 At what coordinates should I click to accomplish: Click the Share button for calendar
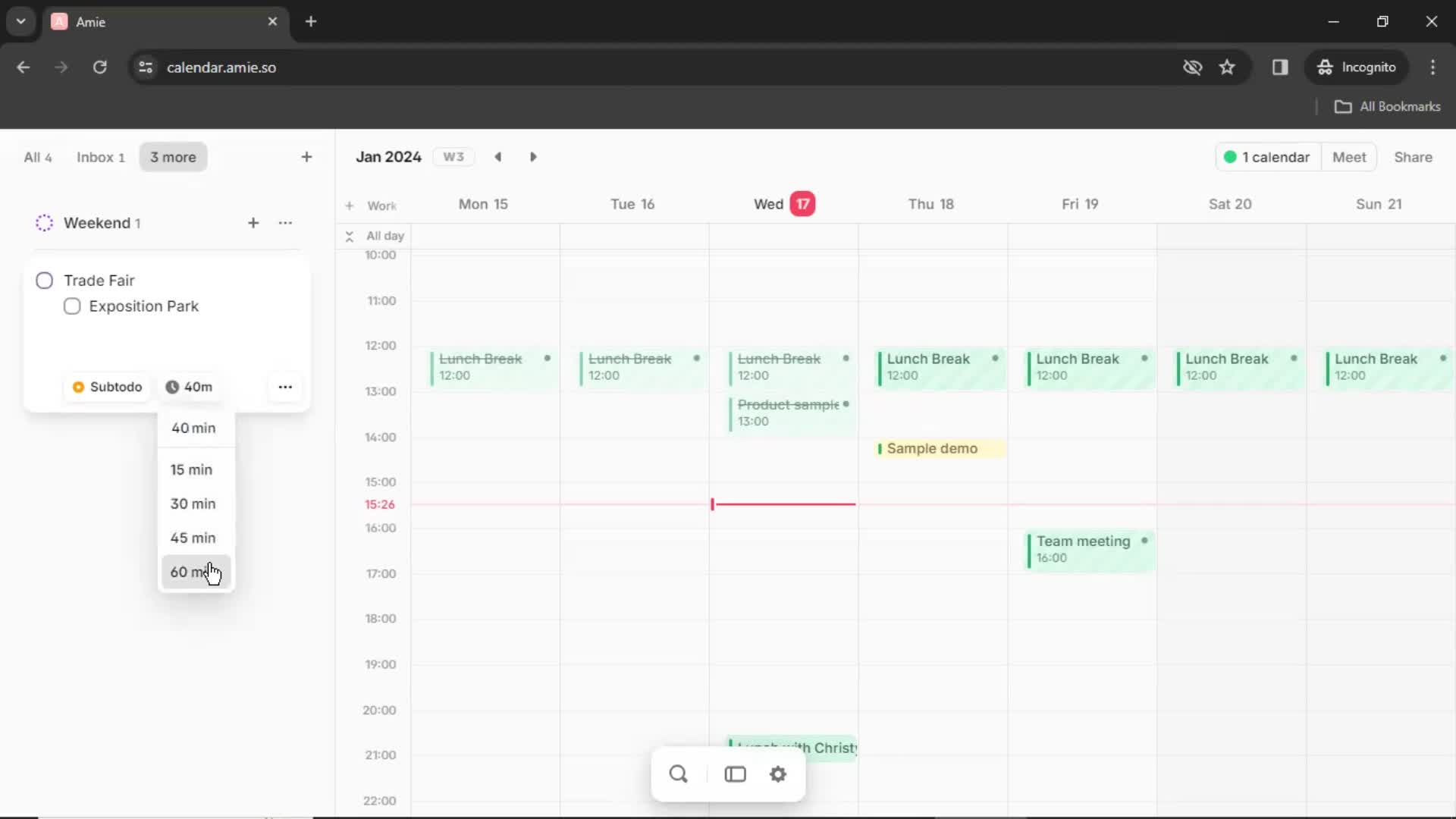click(1414, 157)
